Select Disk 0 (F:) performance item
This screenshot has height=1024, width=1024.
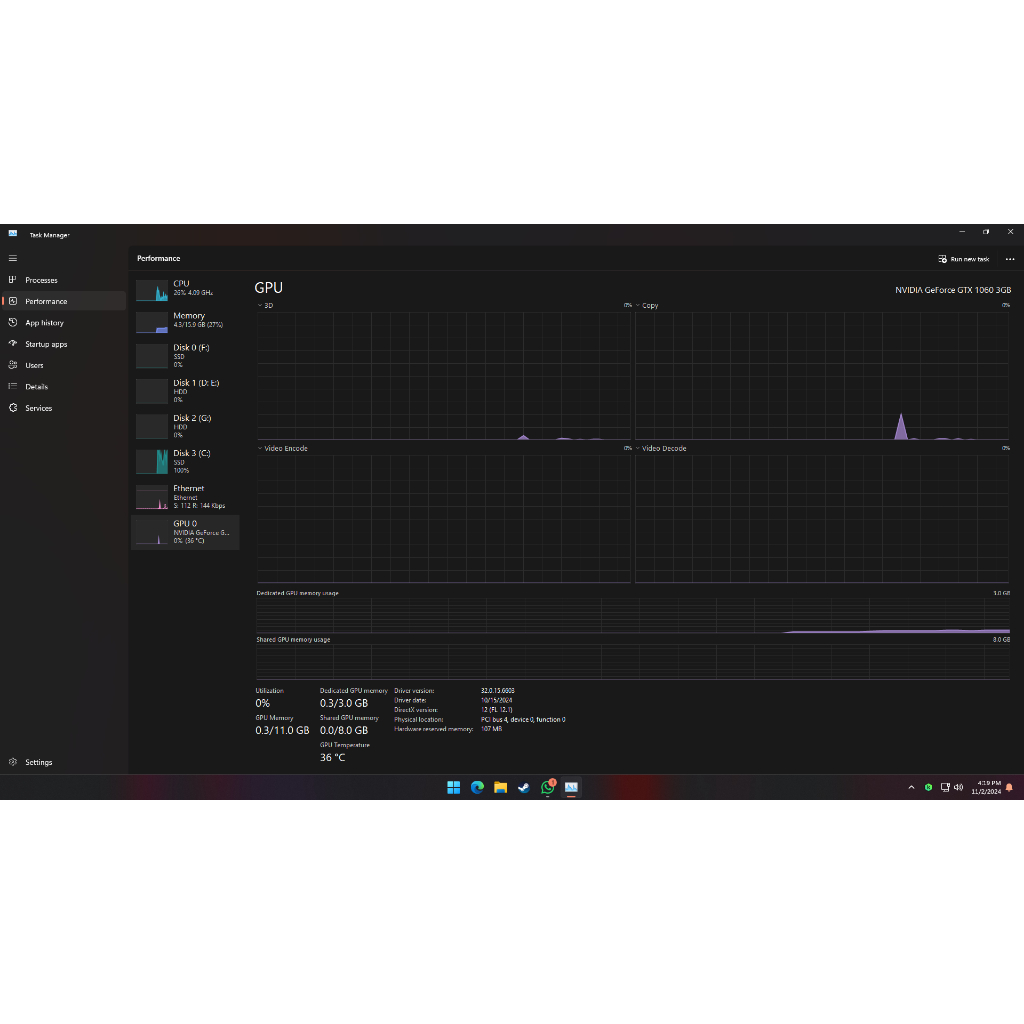[x=185, y=356]
